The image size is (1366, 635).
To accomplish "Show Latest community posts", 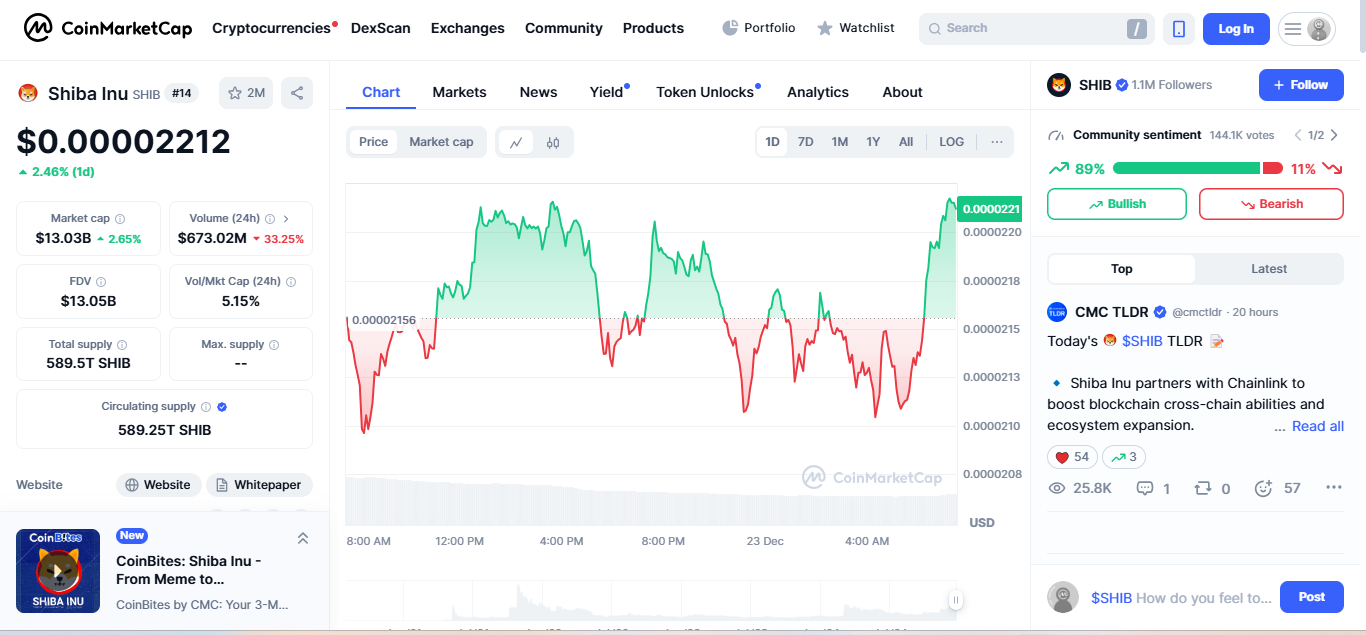I will click(1269, 269).
